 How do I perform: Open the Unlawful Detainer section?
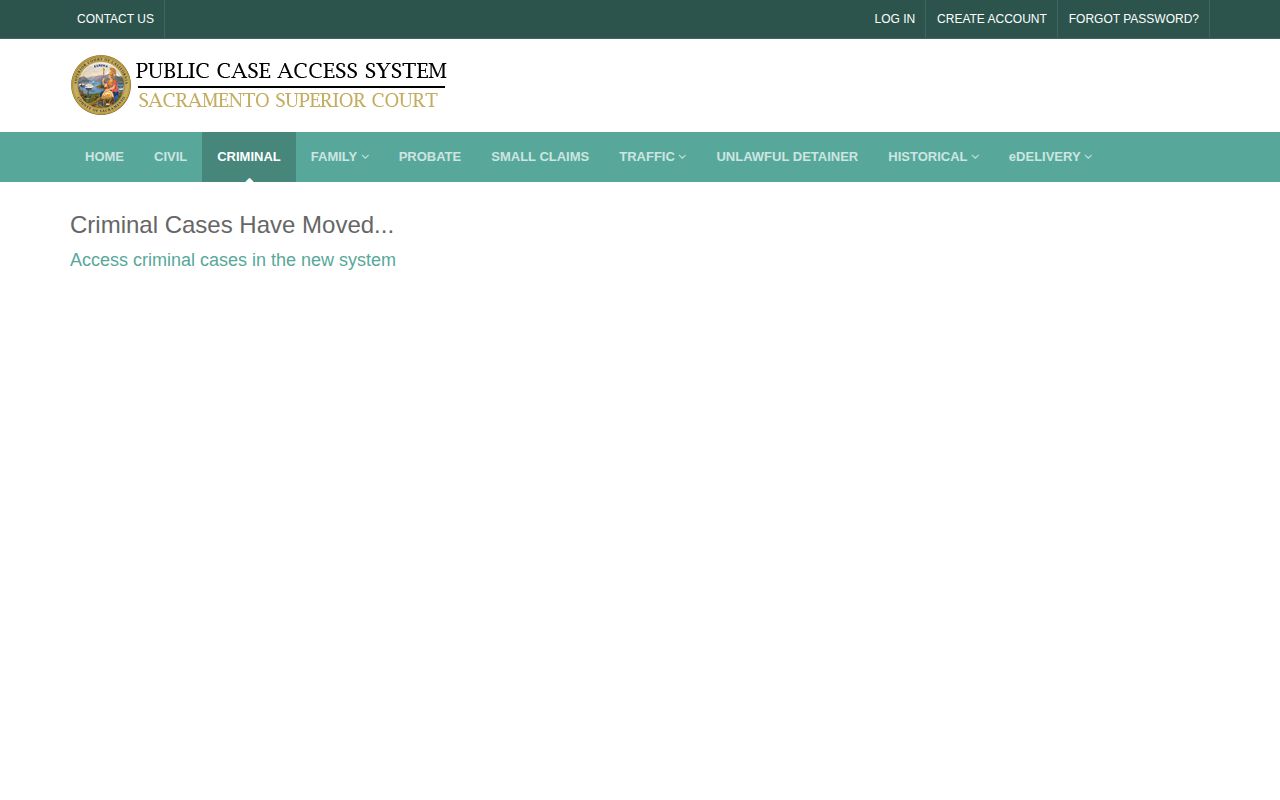point(787,157)
